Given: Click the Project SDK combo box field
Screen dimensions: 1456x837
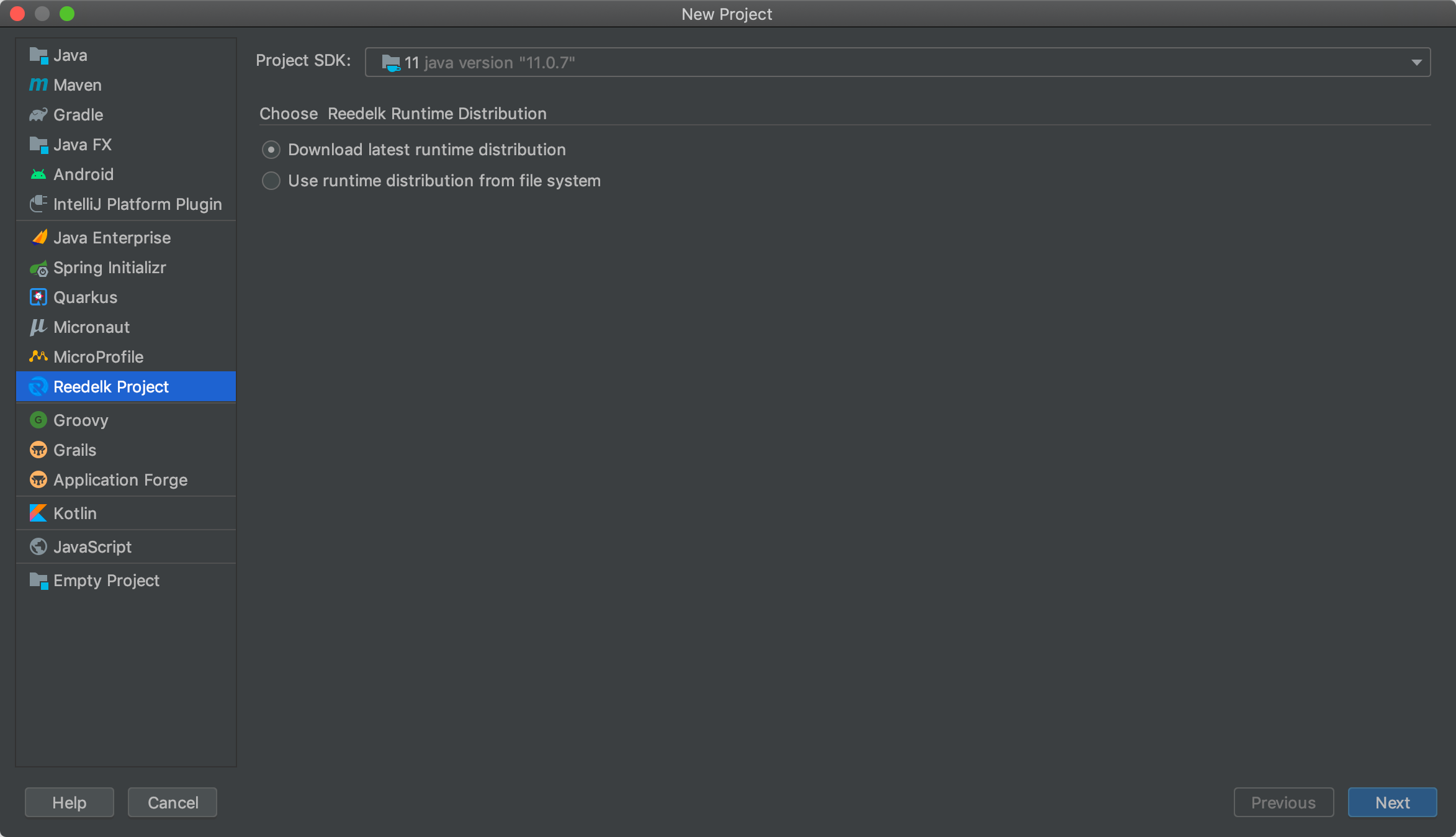Looking at the screenshot, I should pos(869,63).
